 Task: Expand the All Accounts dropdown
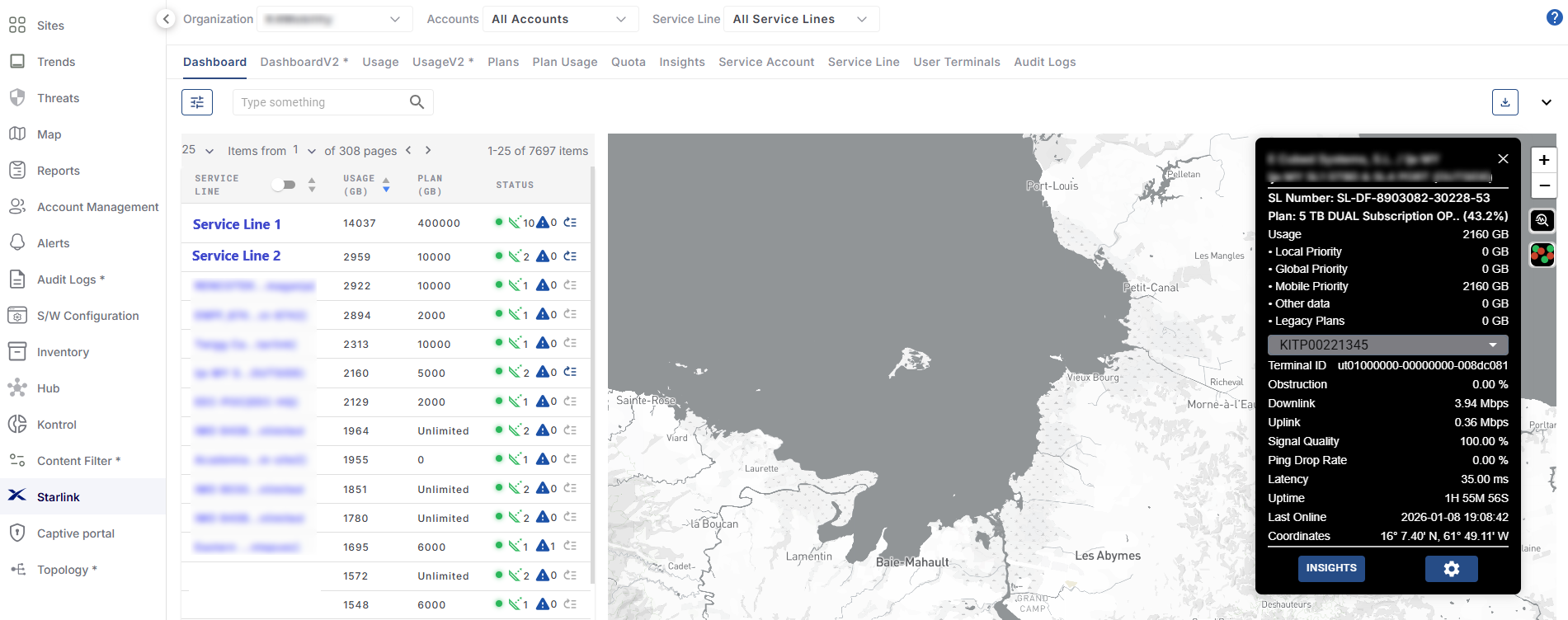pos(560,19)
